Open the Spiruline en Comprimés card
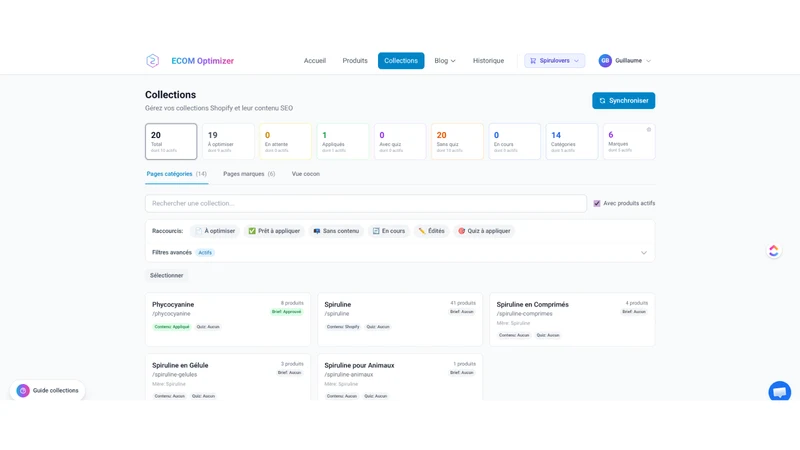The height and width of the screenshot is (450, 800). coord(572,319)
